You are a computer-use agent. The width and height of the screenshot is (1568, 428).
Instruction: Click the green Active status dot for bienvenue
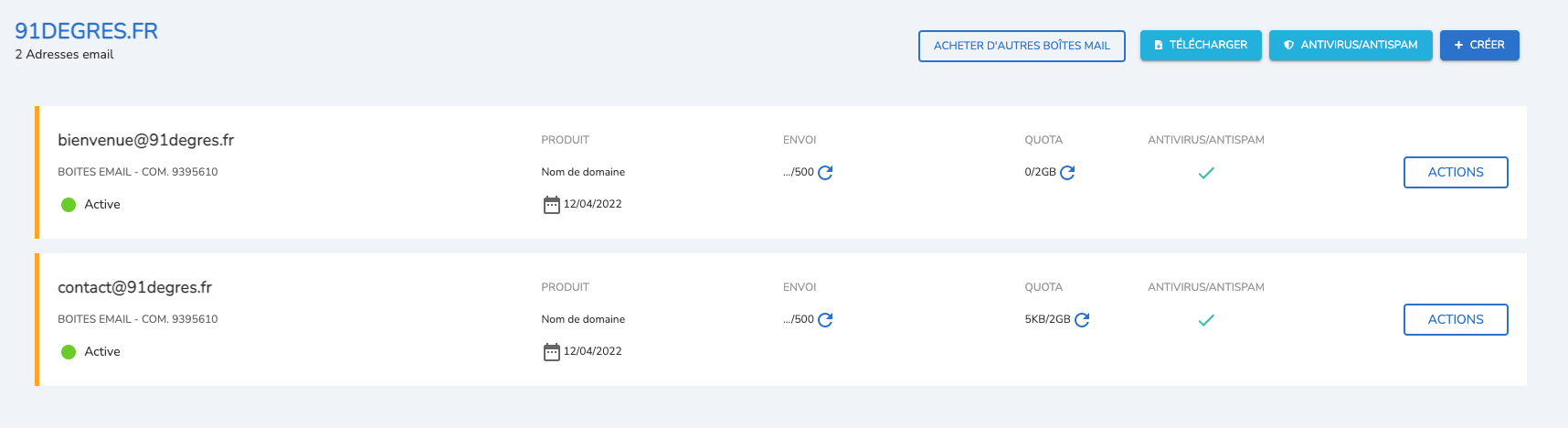pos(69,205)
